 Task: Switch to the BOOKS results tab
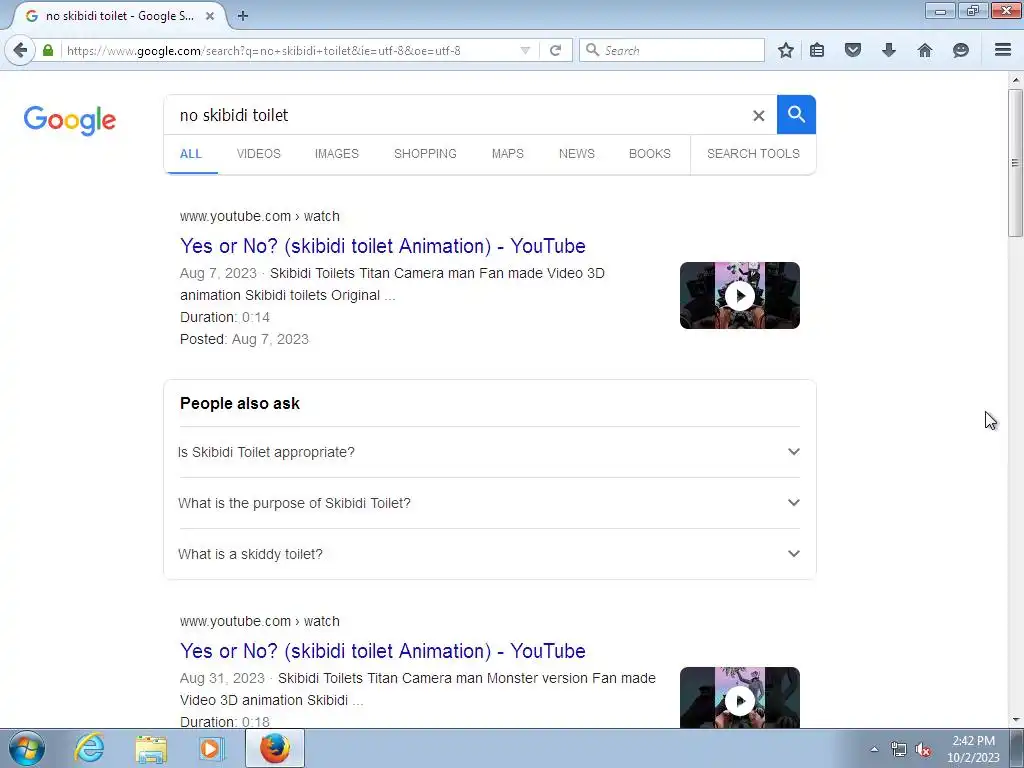(x=650, y=153)
